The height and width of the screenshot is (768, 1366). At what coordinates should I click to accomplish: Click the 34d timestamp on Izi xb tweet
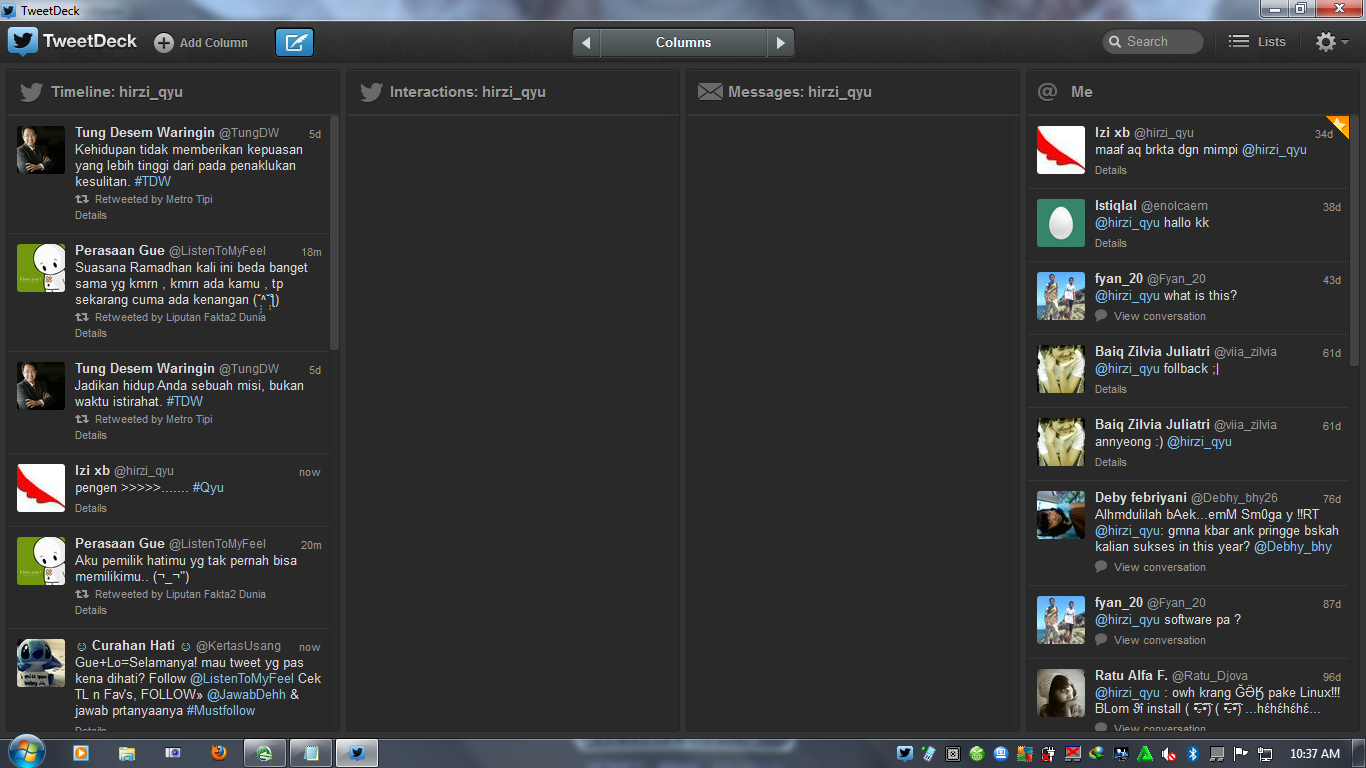point(1324,134)
